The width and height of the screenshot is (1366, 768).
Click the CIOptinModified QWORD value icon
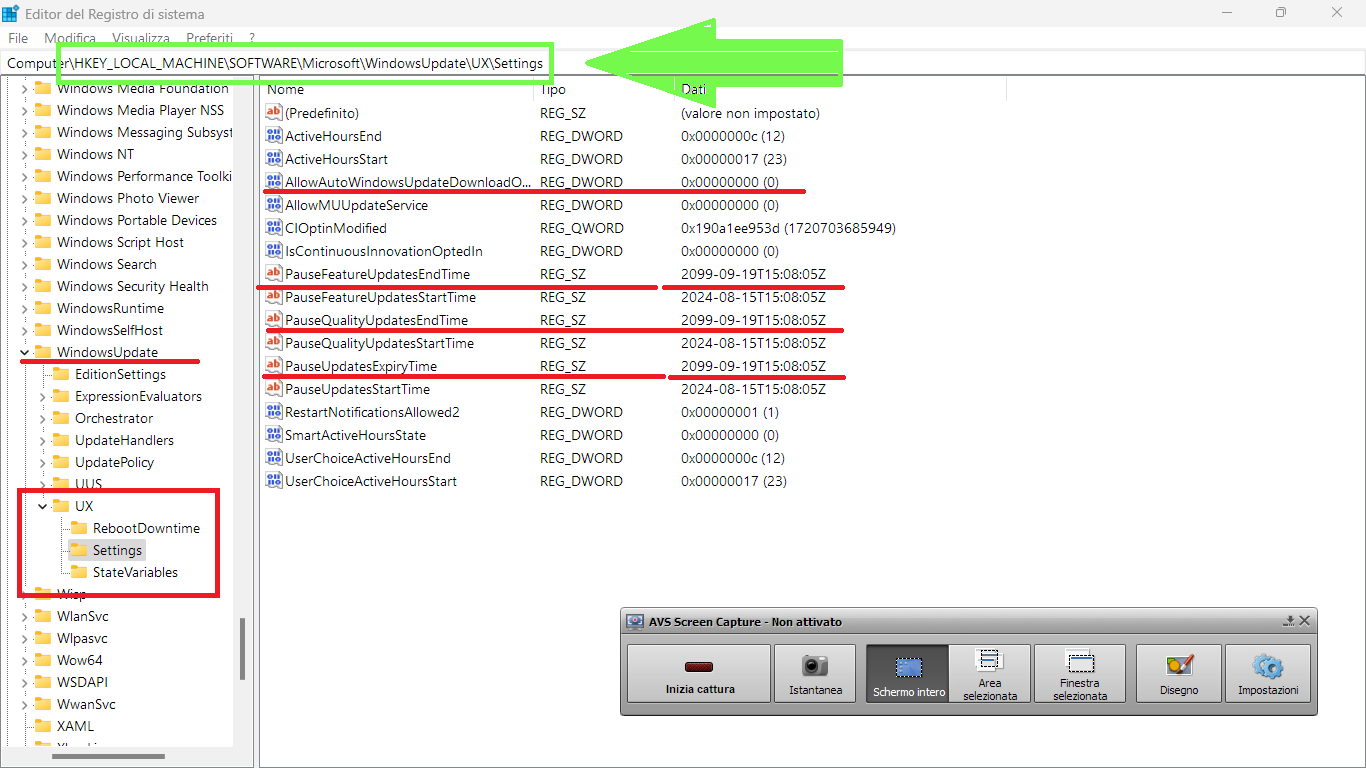point(274,228)
